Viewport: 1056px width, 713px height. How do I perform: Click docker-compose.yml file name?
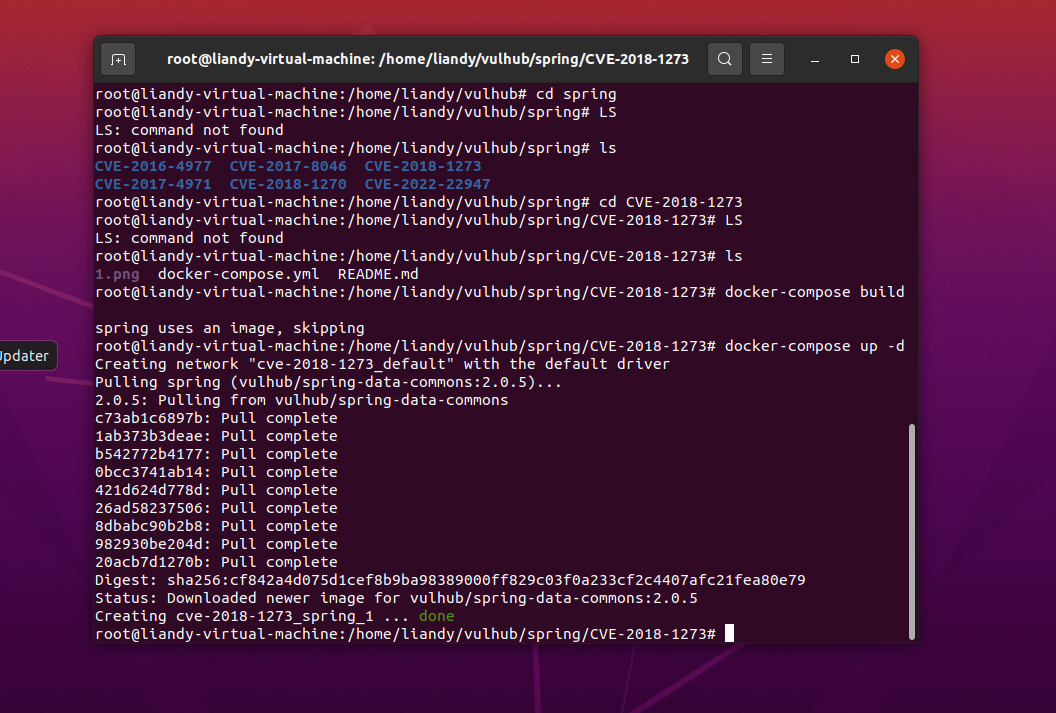coord(238,274)
